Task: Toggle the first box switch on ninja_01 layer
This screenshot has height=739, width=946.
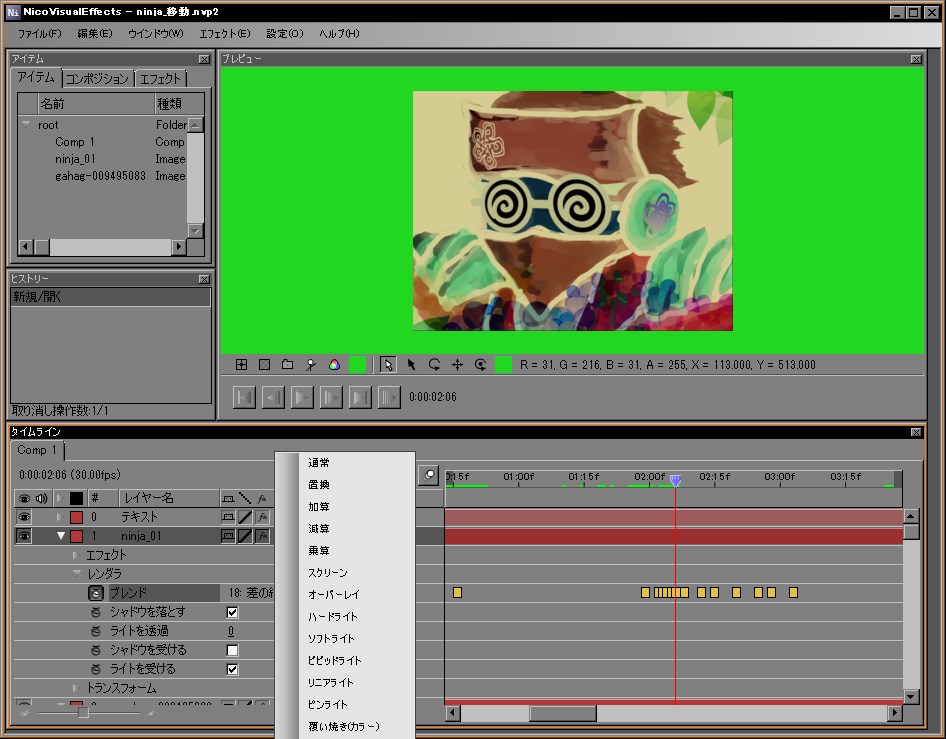Action: [228, 536]
